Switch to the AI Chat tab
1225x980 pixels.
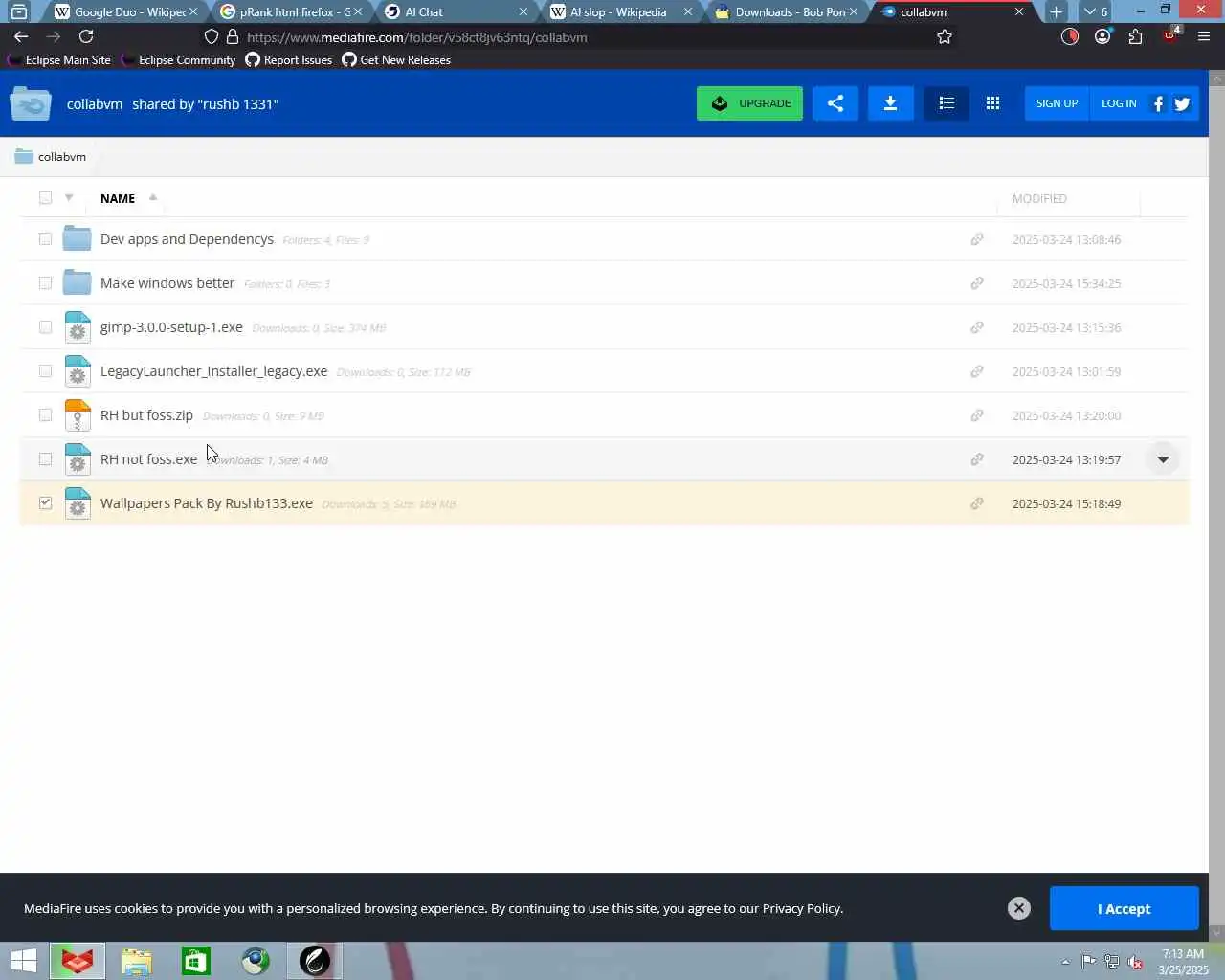[456, 11]
